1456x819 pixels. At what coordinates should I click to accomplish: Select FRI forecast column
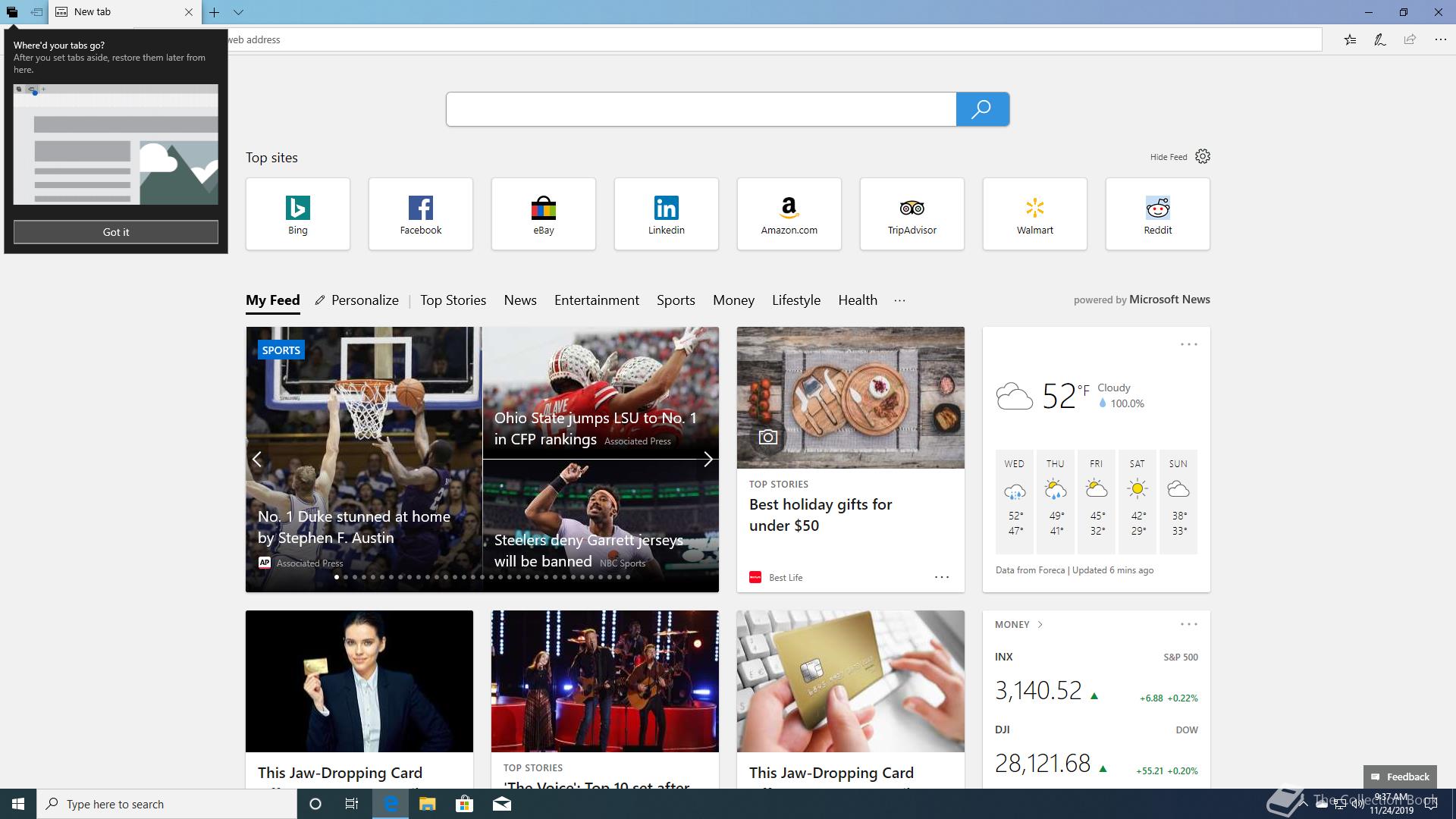1097,501
